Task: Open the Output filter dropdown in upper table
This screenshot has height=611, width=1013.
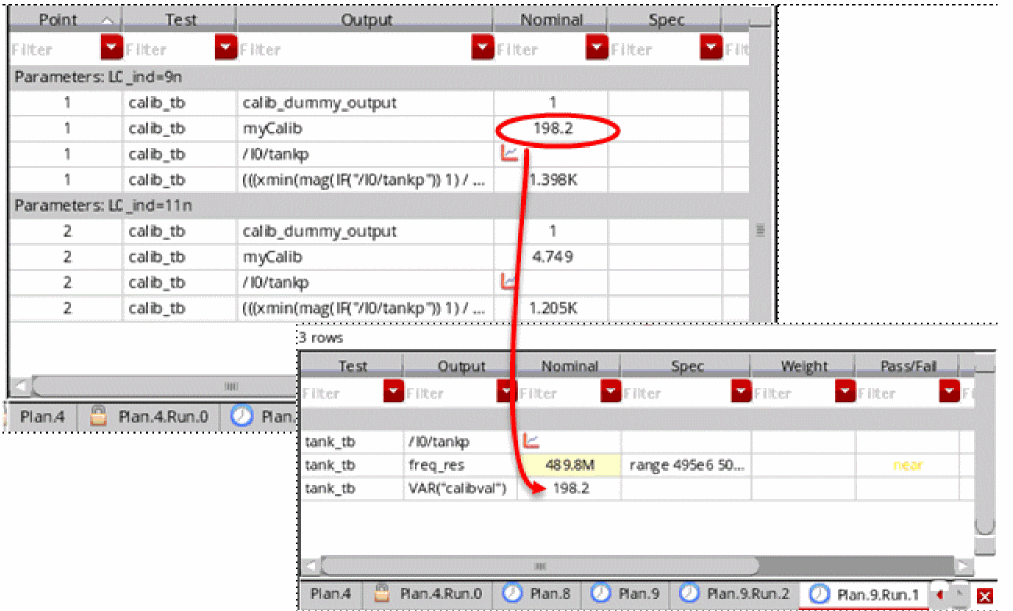Action: click(482, 47)
